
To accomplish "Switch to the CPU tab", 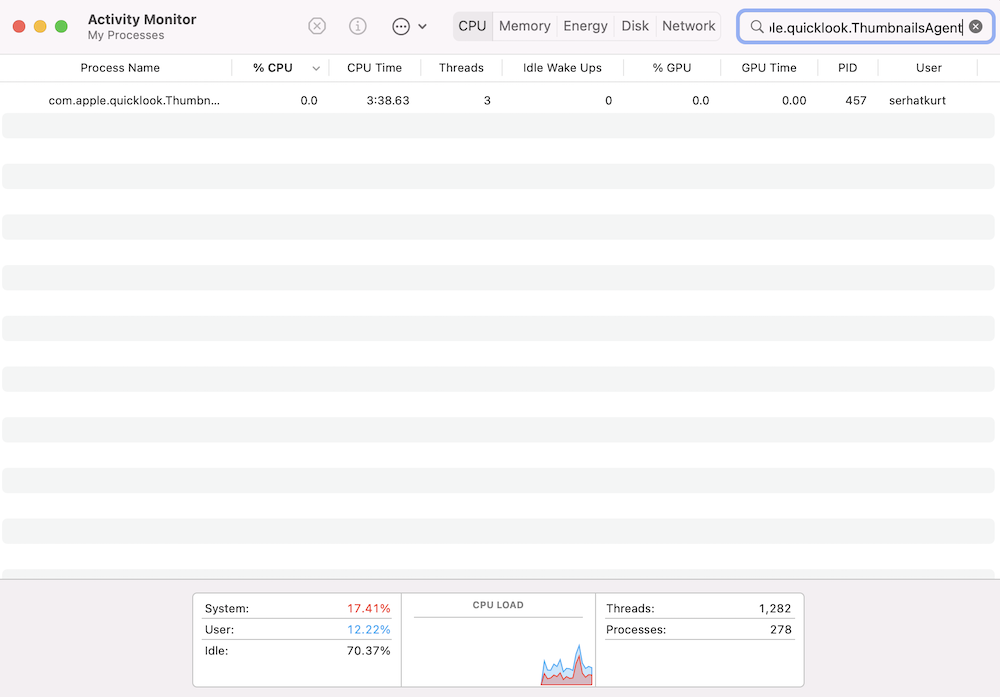I will click(x=473, y=26).
